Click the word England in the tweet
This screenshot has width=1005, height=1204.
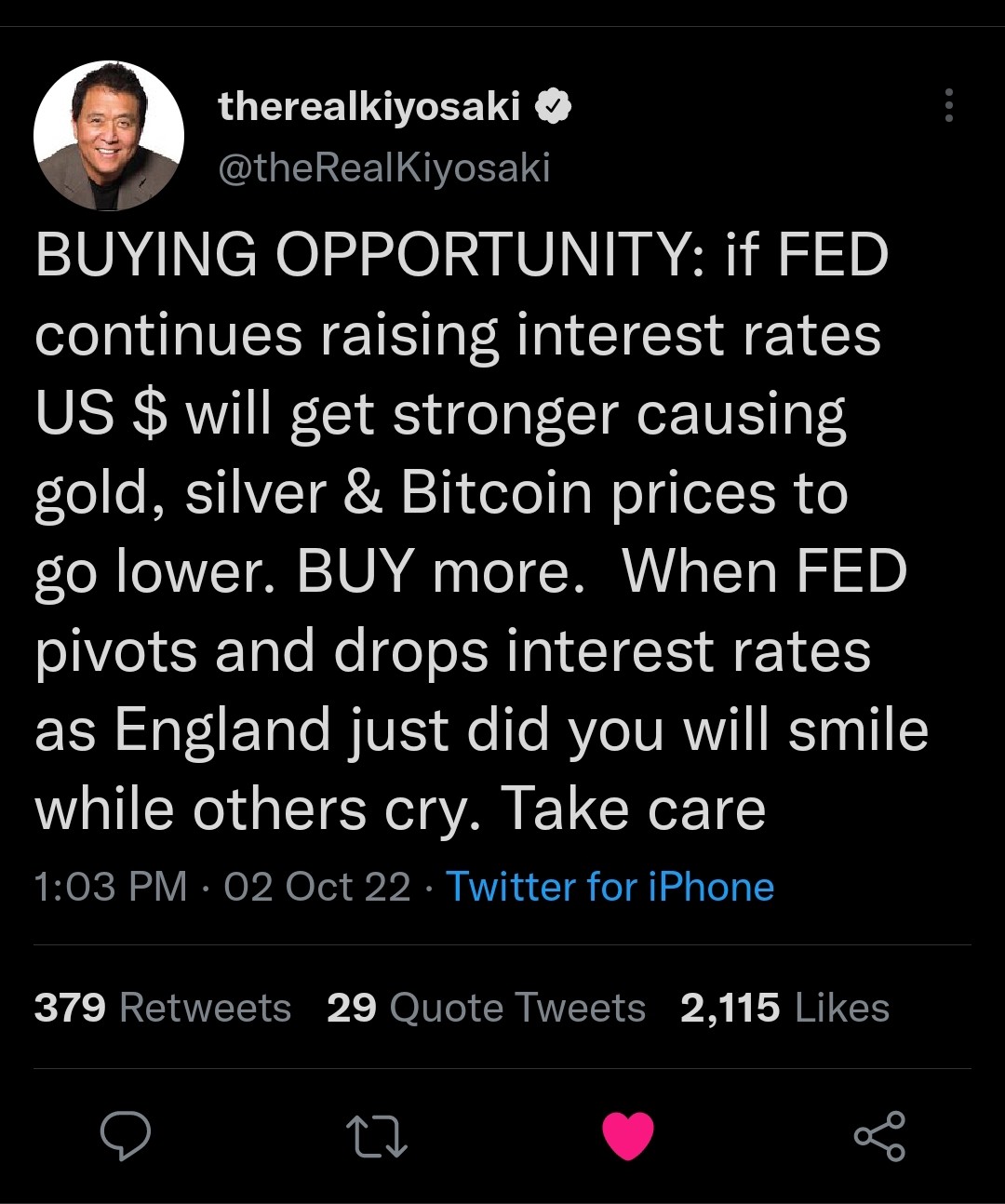tap(223, 730)
